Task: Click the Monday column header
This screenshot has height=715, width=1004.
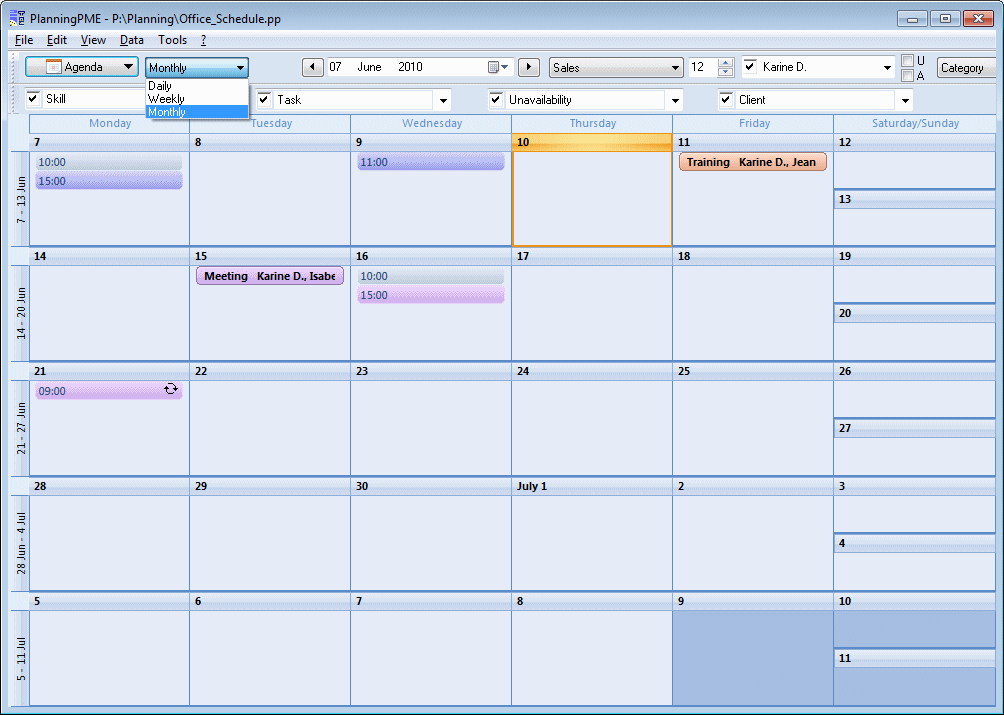Action: (x=109, y=123)
